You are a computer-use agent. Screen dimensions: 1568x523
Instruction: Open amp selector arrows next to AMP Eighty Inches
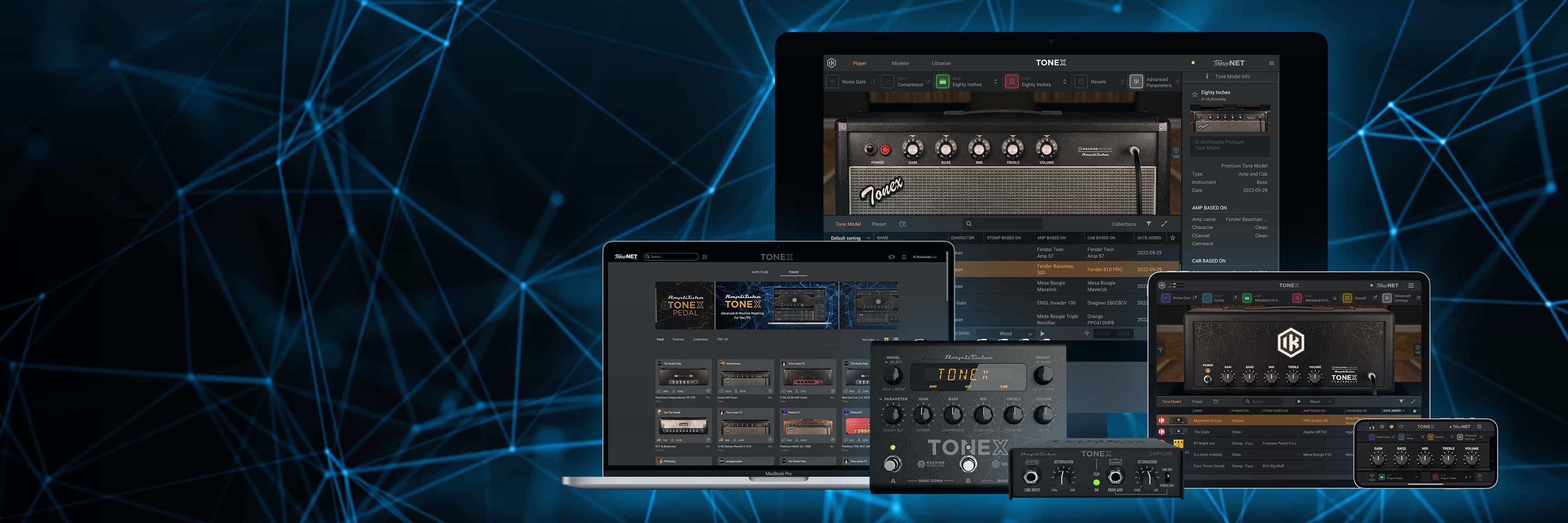[995, 82]
